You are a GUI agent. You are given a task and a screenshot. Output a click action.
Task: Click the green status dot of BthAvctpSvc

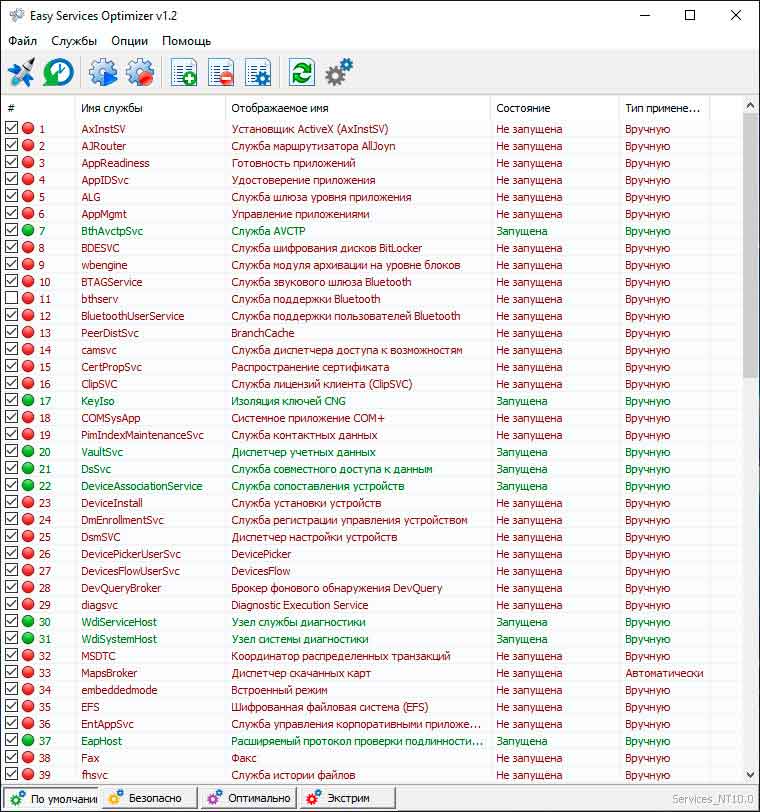tap(28, 230)
